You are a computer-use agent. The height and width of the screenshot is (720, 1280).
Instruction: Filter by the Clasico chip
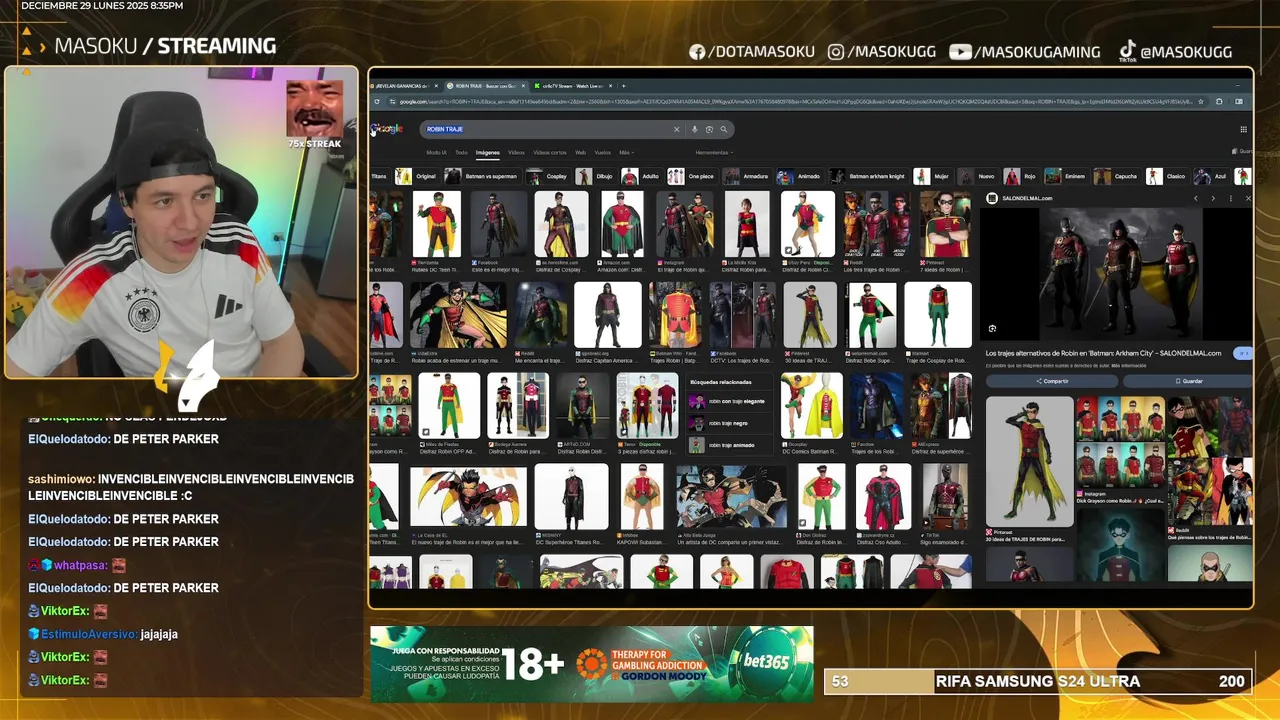tap(1168, 177)
